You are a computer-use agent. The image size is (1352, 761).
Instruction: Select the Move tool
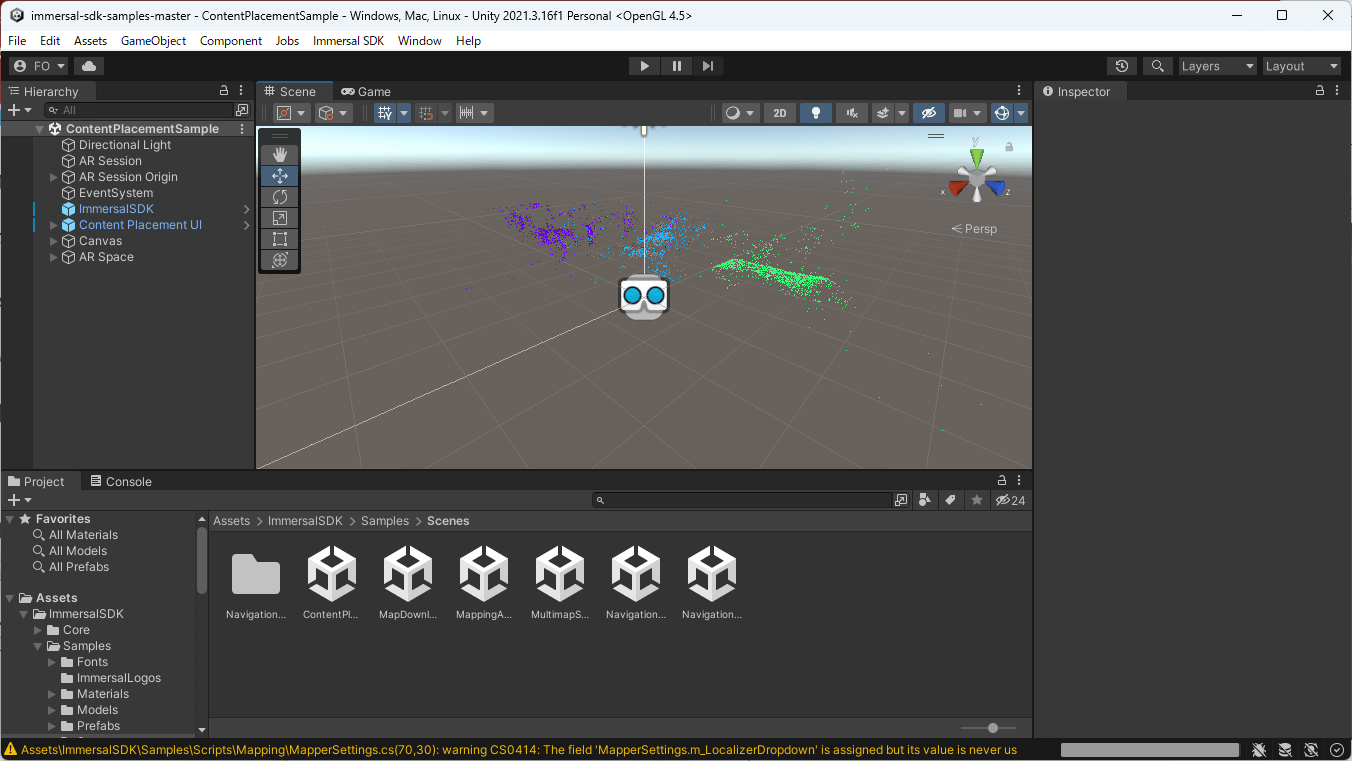[x=280, y=175]
